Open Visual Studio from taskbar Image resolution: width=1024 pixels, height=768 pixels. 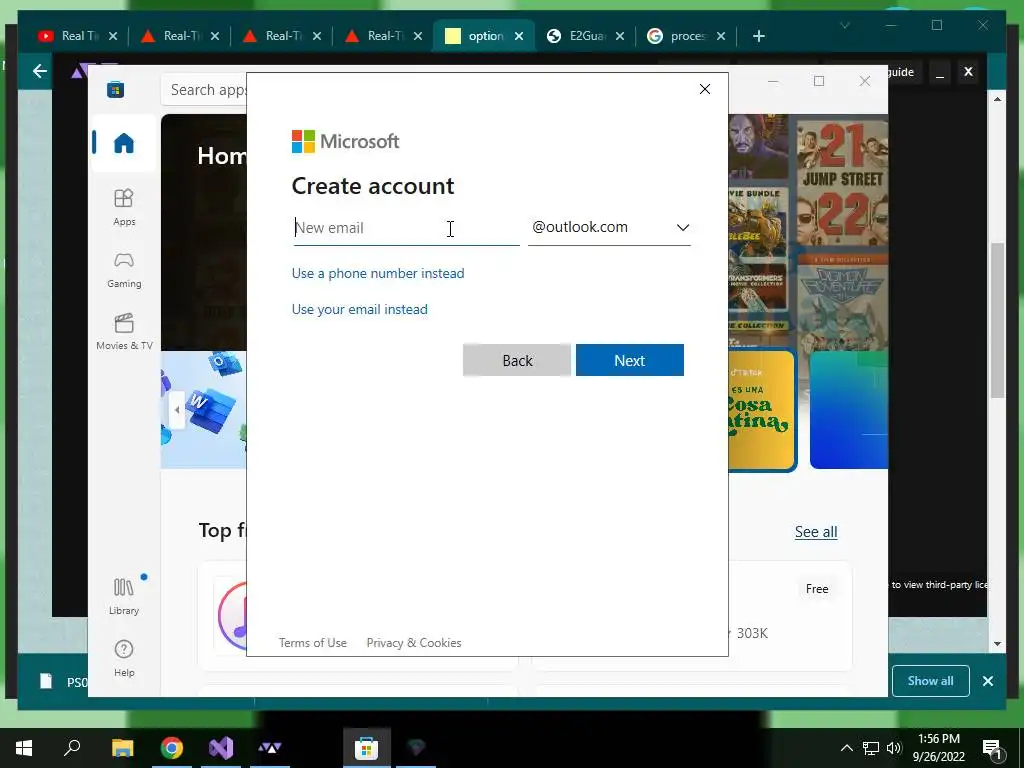(x=221, y=748)
